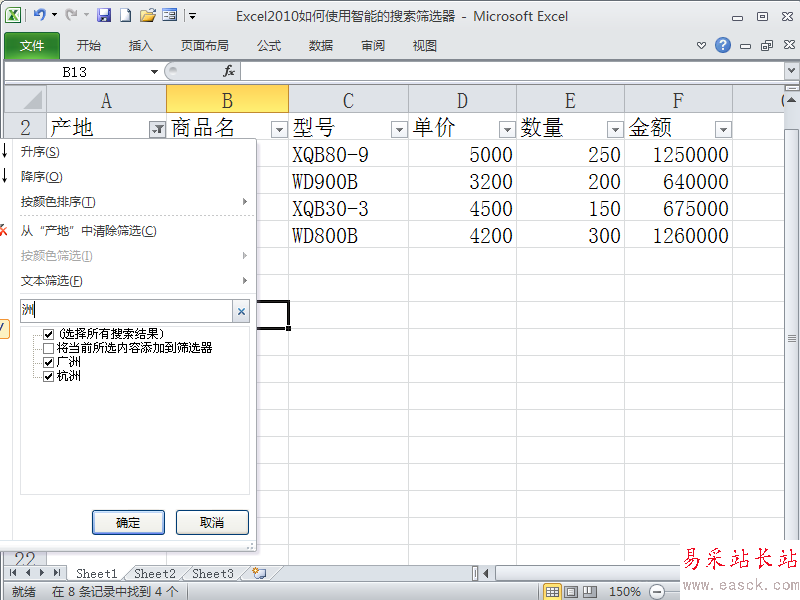Switch to the 审阅 ribbon tab
Viewport: 800px width, 600px height.
tap(373, 46)
